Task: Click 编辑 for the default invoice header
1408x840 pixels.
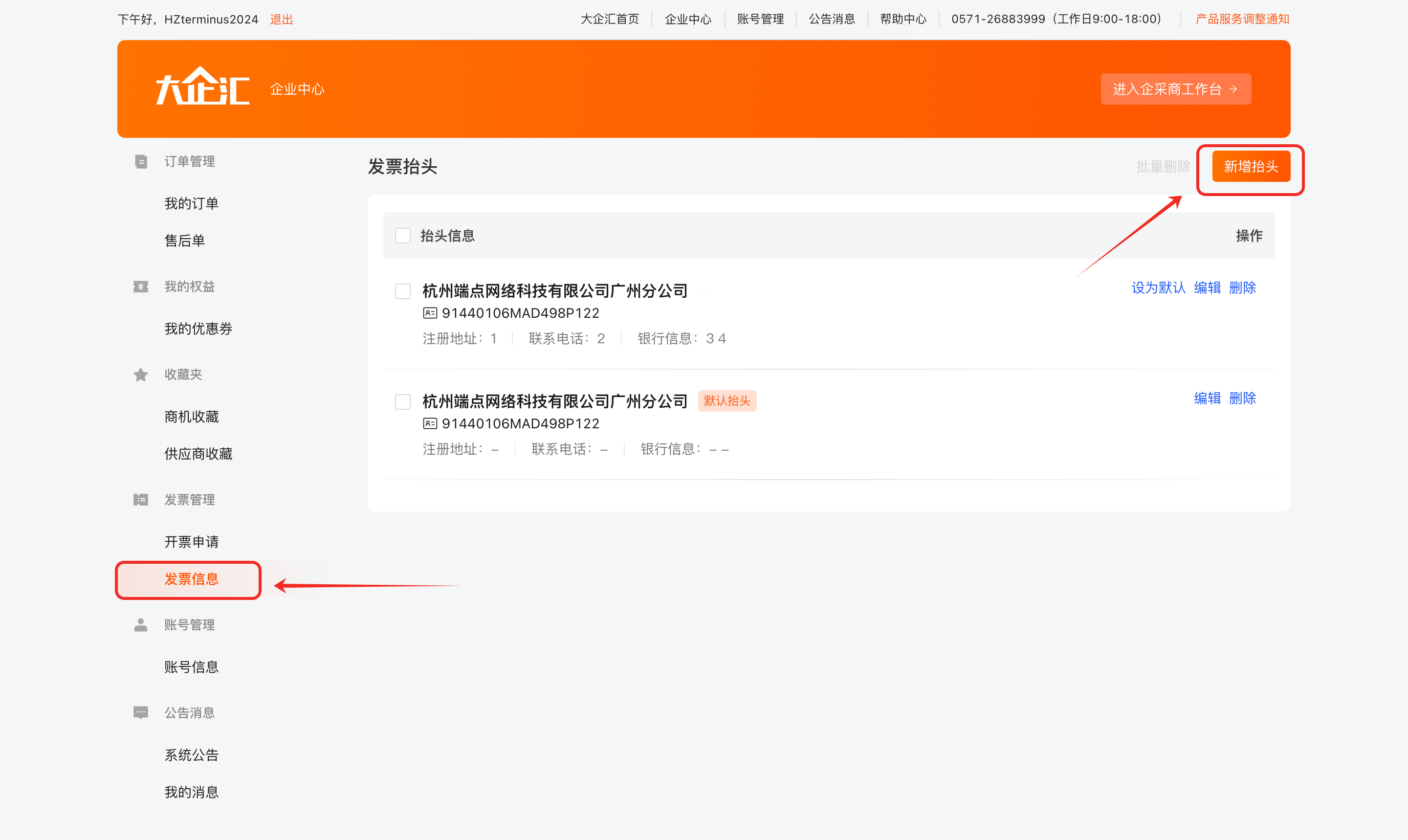Action: 1207,398
